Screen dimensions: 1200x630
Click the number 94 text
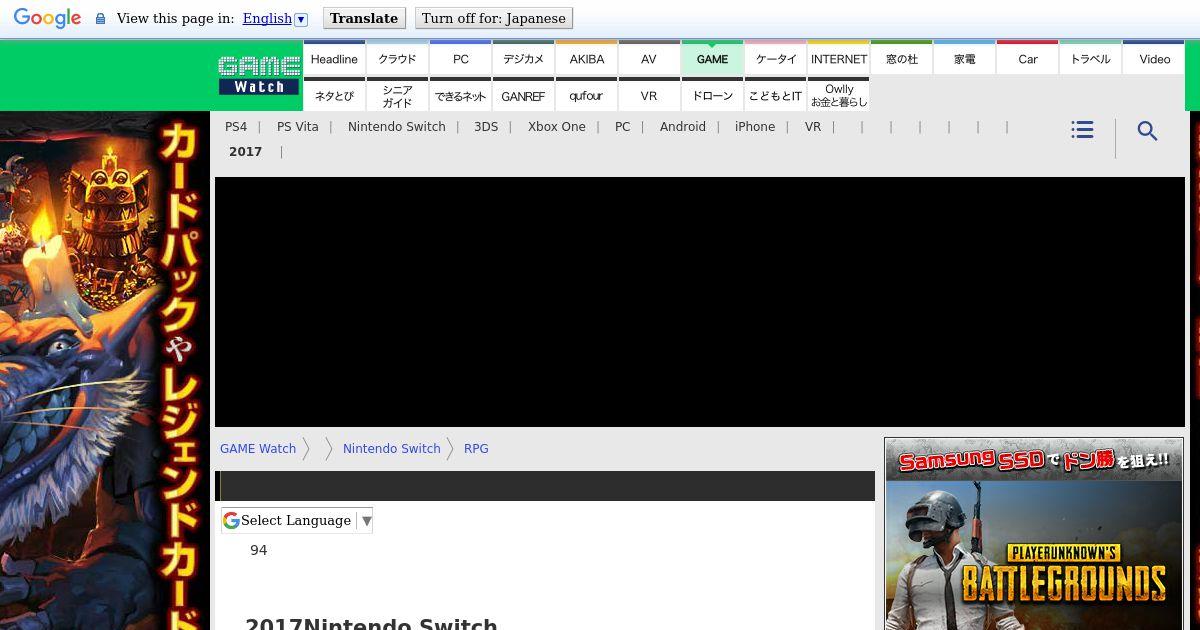tap(259, 550)
